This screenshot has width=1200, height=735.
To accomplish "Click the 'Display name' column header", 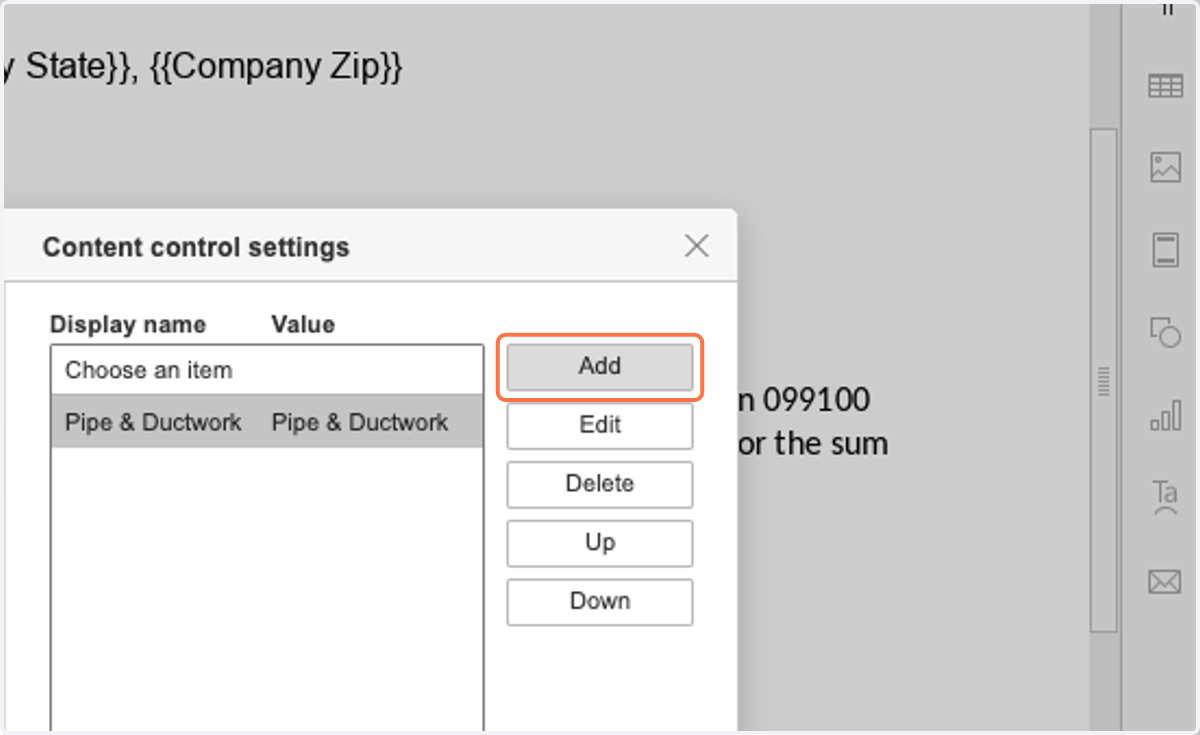I will (x=128, y=325).
